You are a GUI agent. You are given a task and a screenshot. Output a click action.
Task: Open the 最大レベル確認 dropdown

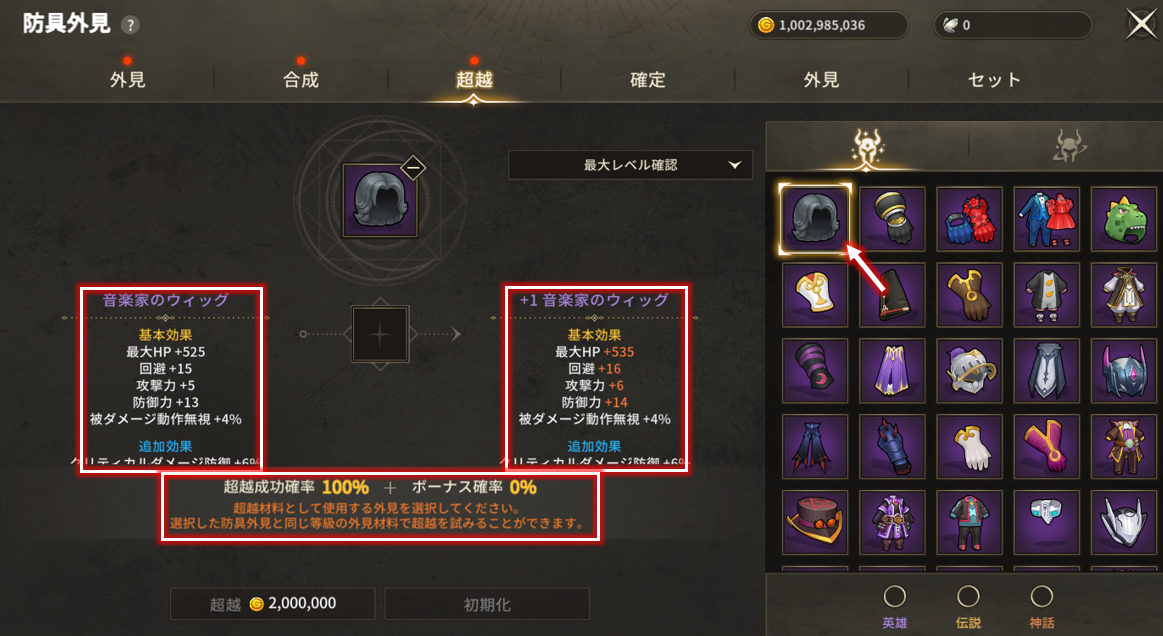click(x=630, y=165)
